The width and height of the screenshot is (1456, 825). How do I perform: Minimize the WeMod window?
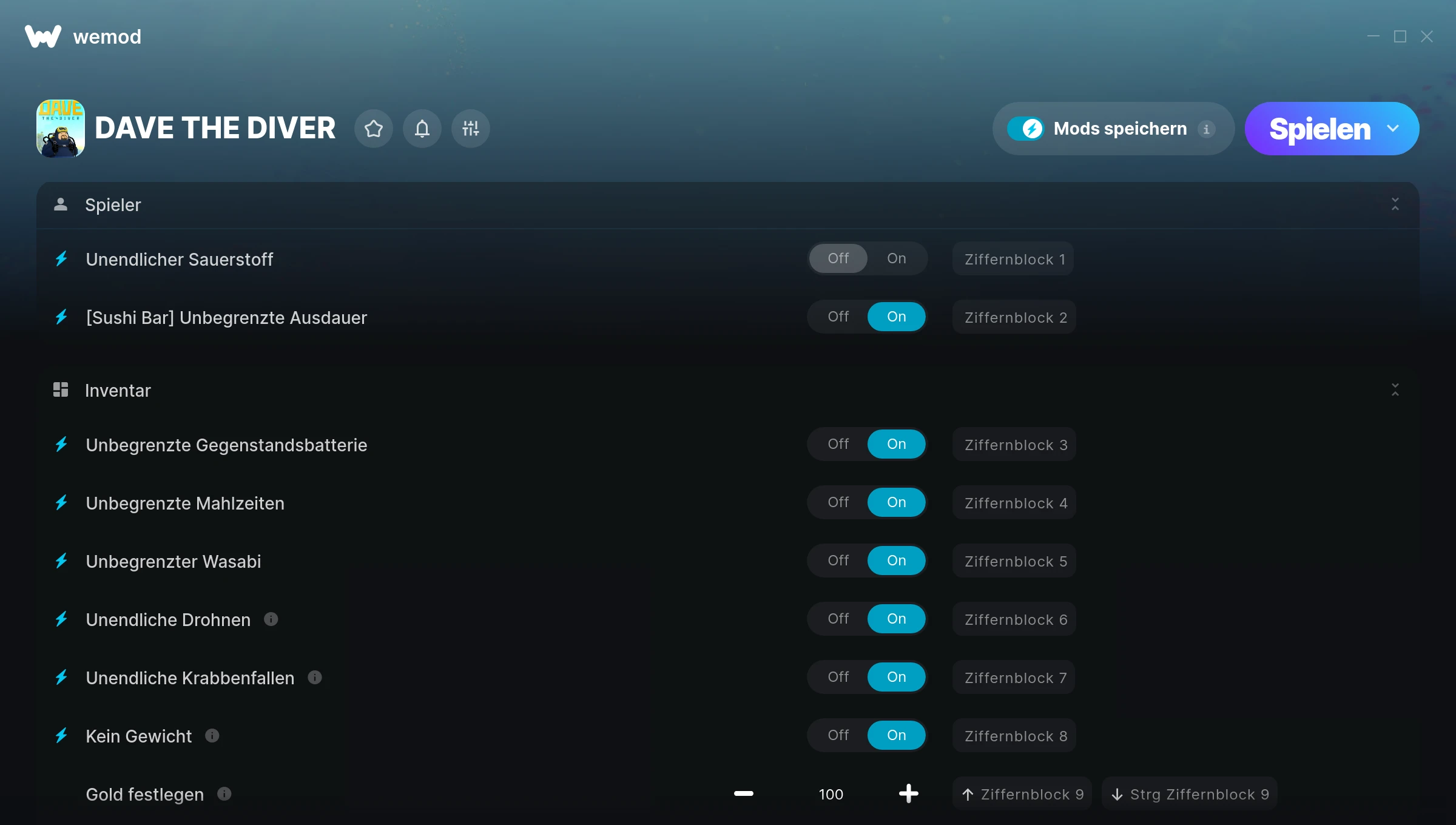point(1373,36)
